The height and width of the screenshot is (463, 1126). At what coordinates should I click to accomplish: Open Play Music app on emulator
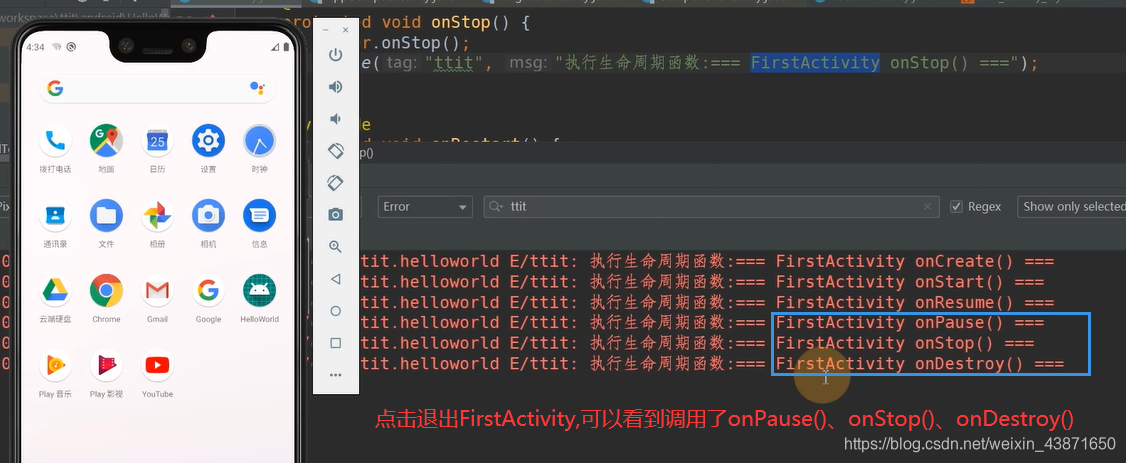[x=55, y=365]
